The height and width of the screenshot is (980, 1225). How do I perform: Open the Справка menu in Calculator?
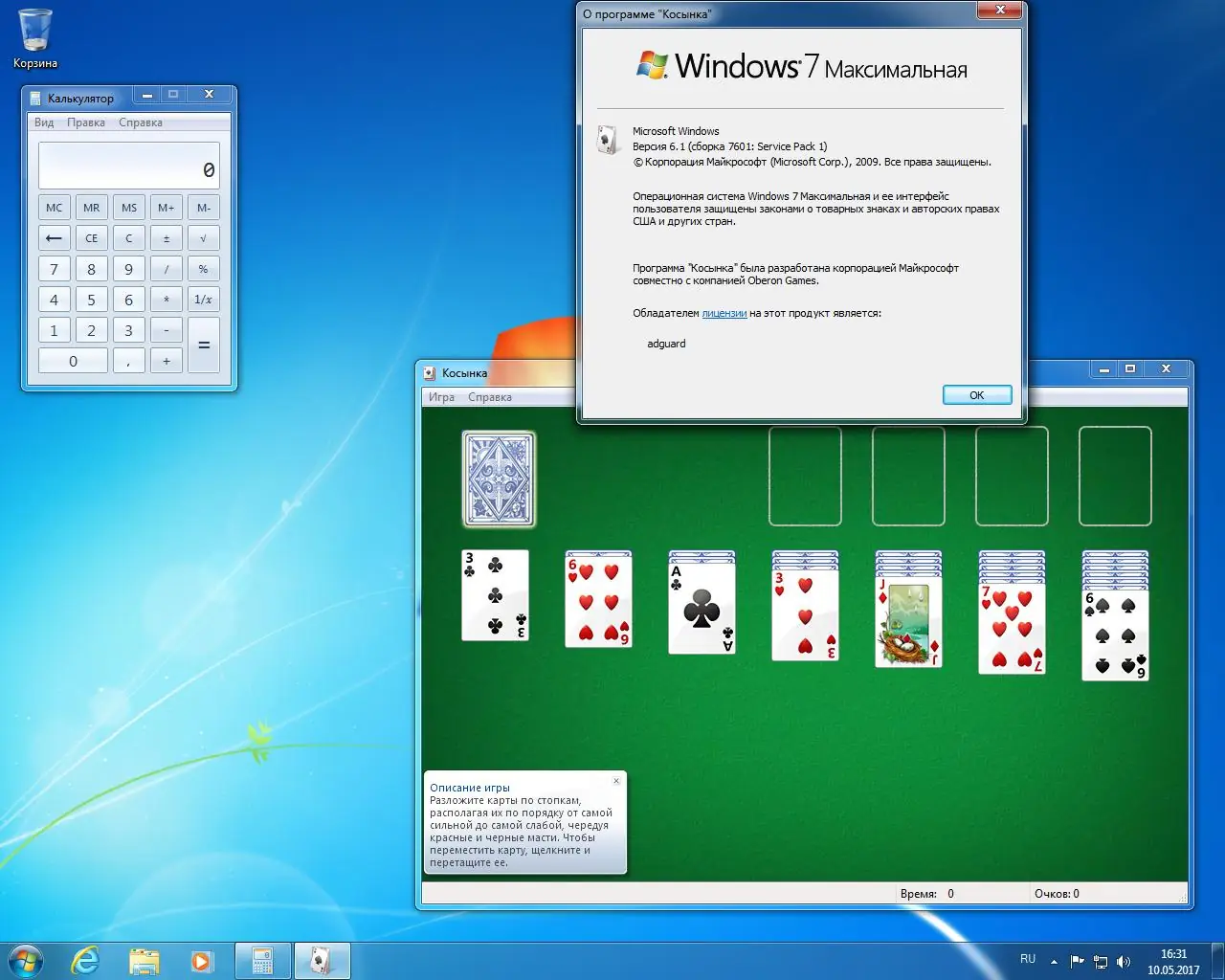[x=141, y=122]
